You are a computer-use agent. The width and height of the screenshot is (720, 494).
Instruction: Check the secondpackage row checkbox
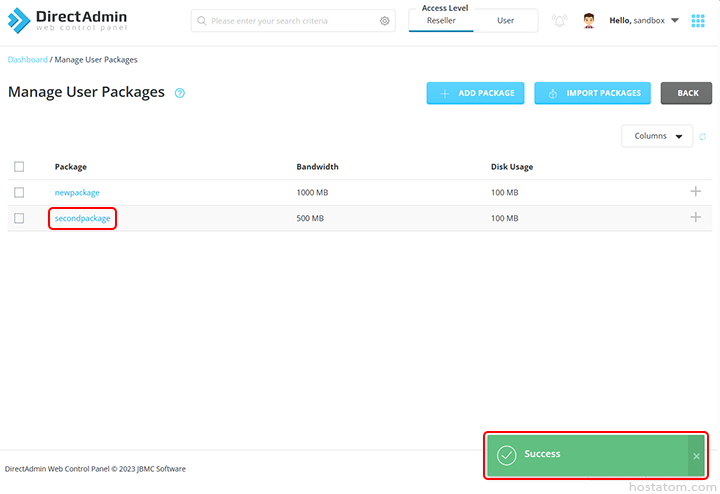[19, 218]
